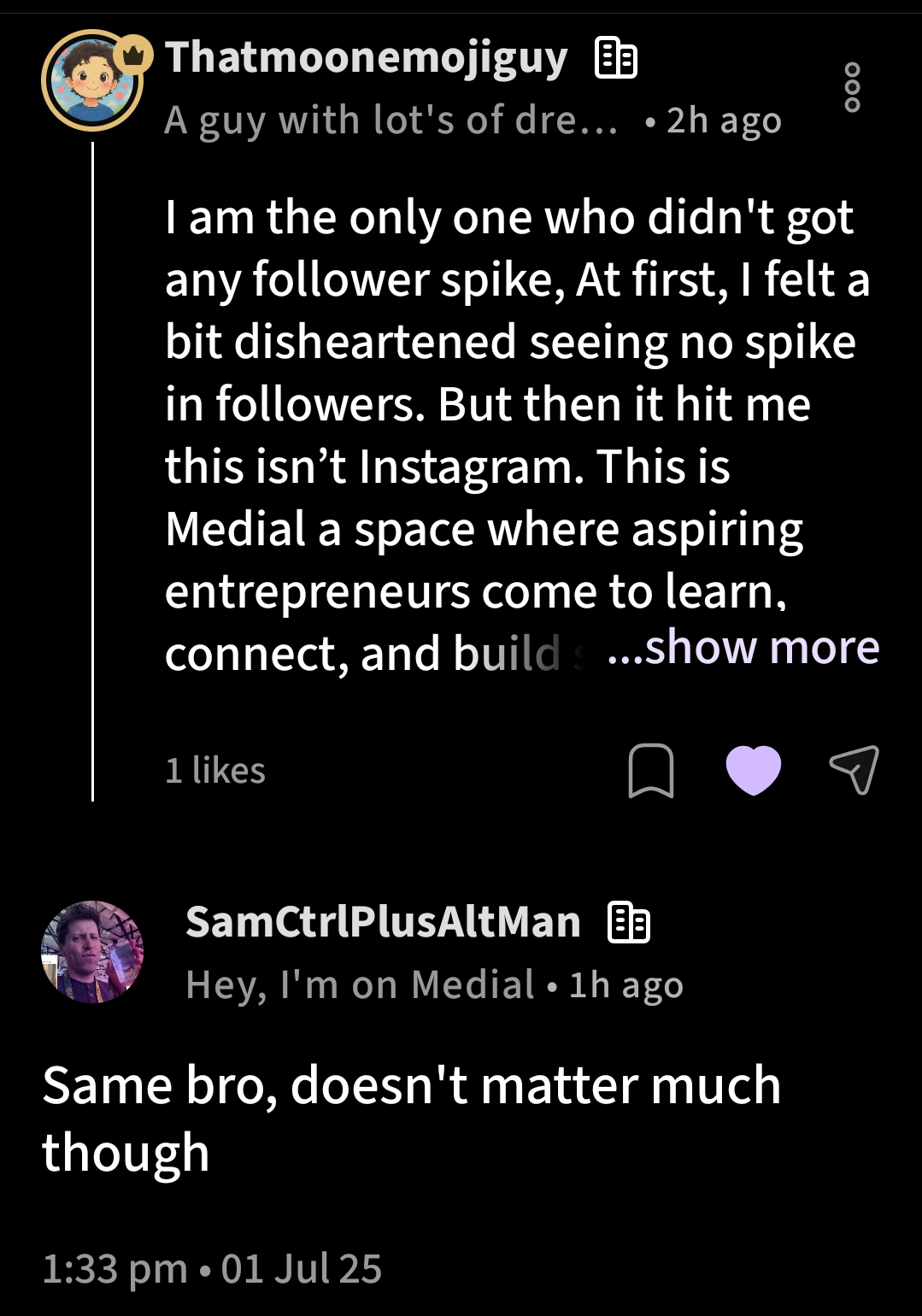Open the three-dot post options menu
The height and width of the screenshot is (1316, 922).
(x=851, y=87)
